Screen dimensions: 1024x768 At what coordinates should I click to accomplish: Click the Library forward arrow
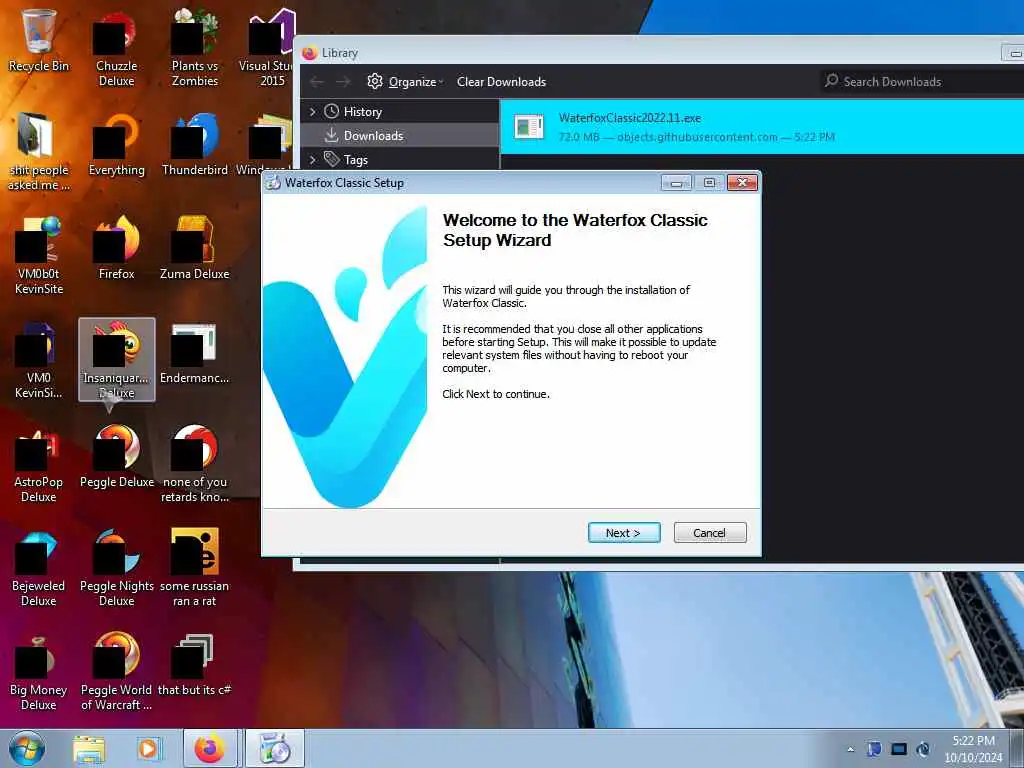pos(343,82)
